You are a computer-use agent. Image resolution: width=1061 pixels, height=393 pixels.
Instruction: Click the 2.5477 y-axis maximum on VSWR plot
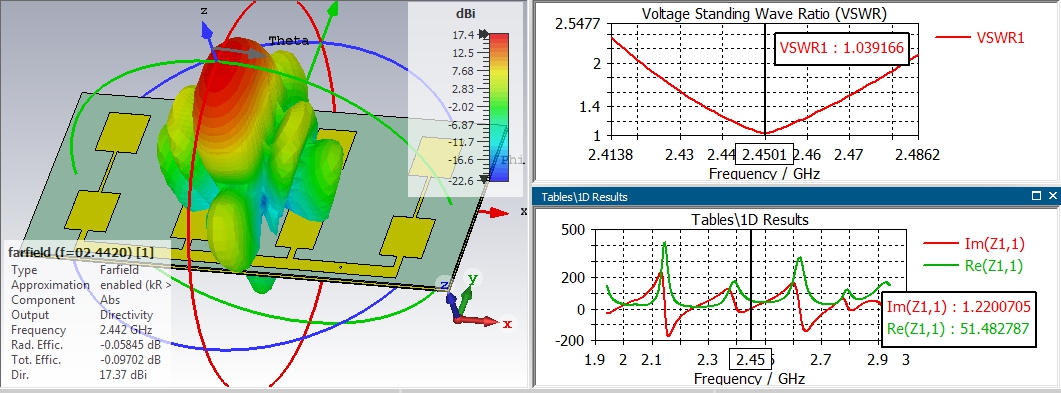click(578, 24)
